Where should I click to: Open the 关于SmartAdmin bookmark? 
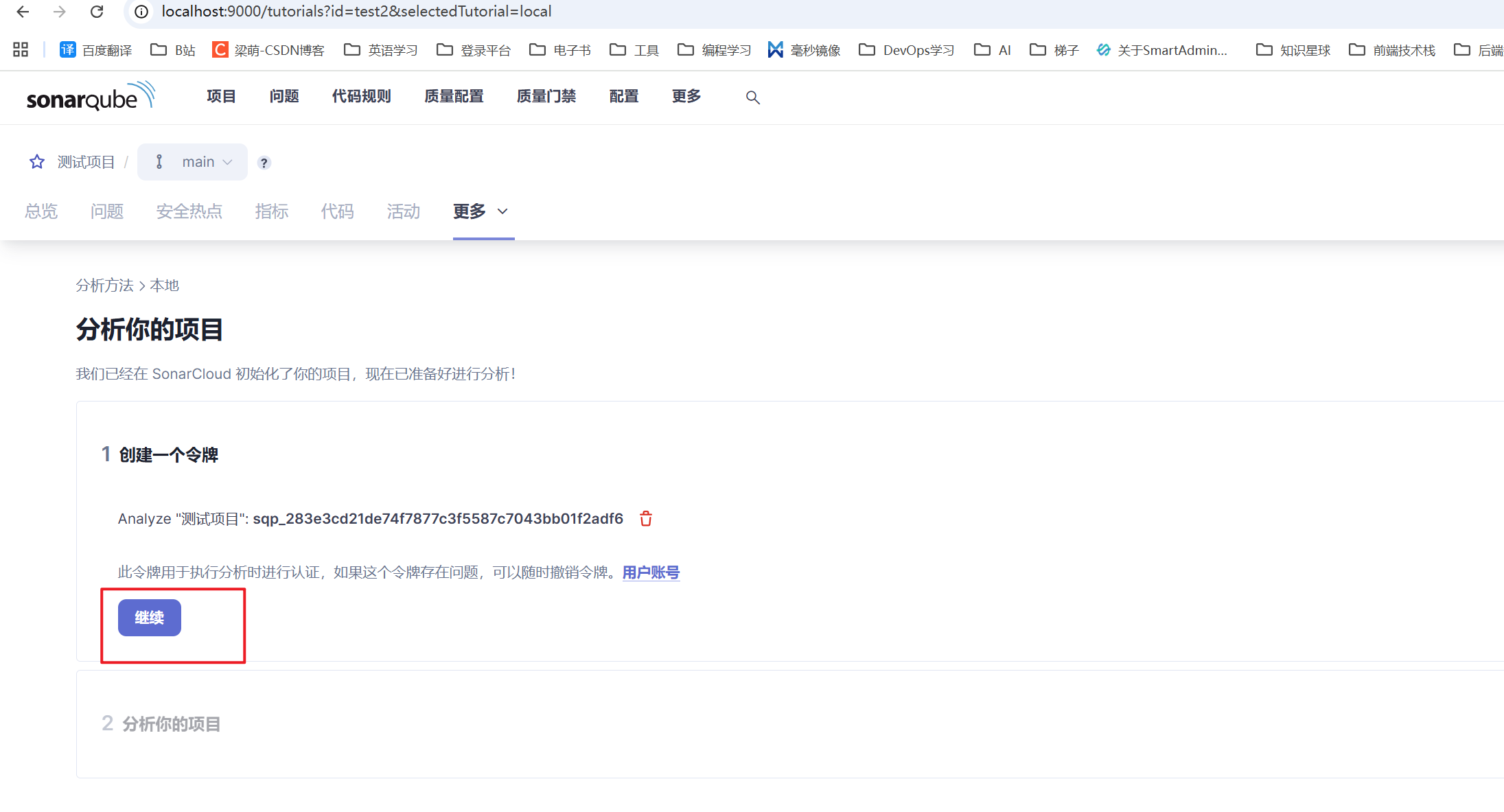1162,50
